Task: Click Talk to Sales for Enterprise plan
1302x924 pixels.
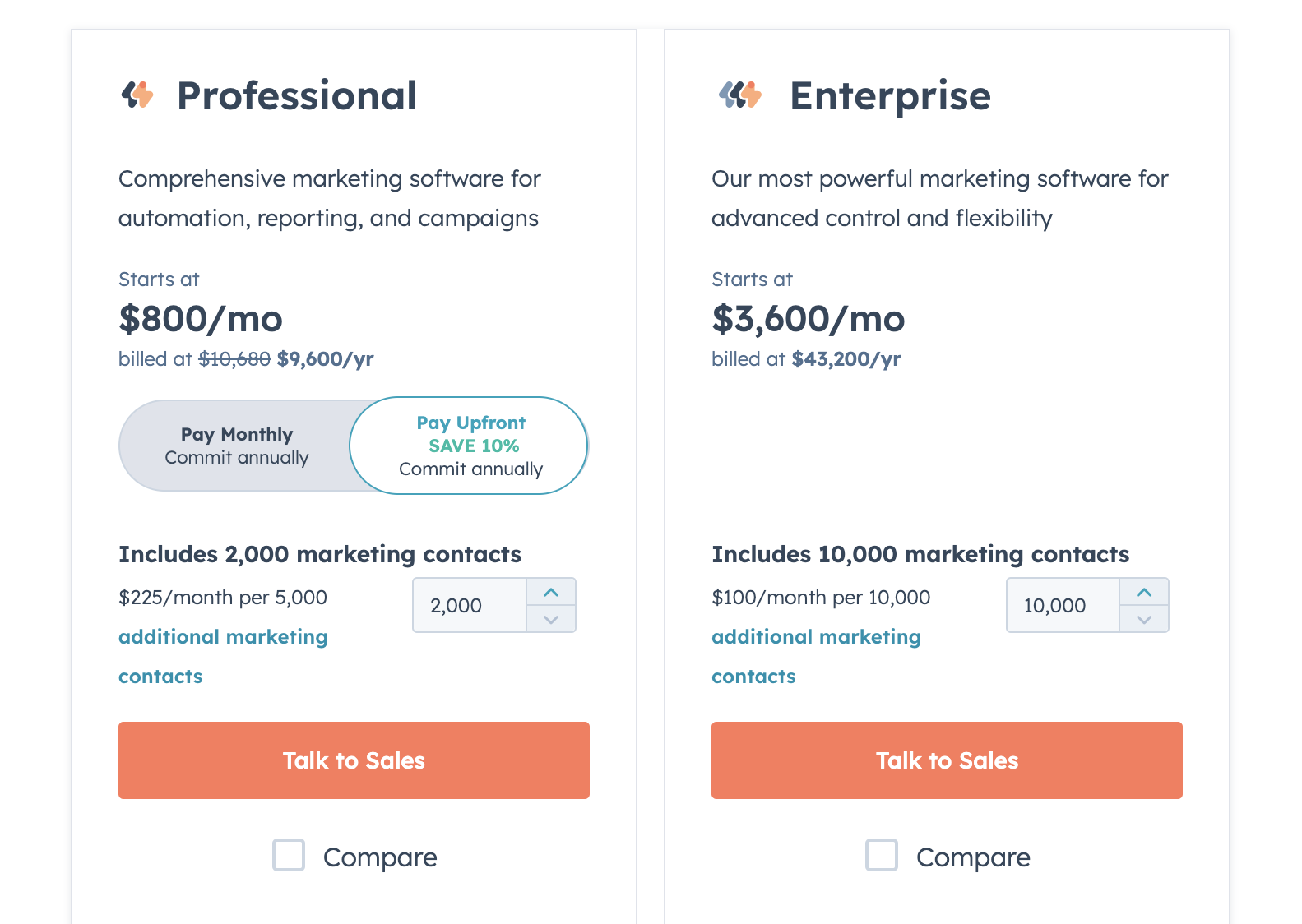Action: [947, 760]
